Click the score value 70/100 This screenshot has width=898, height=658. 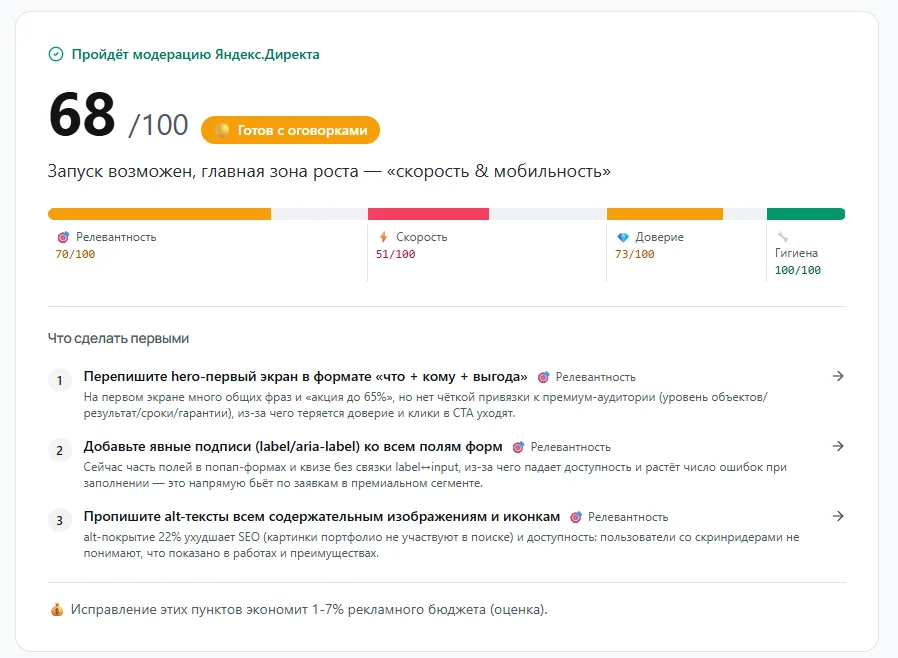pos(75,254)
